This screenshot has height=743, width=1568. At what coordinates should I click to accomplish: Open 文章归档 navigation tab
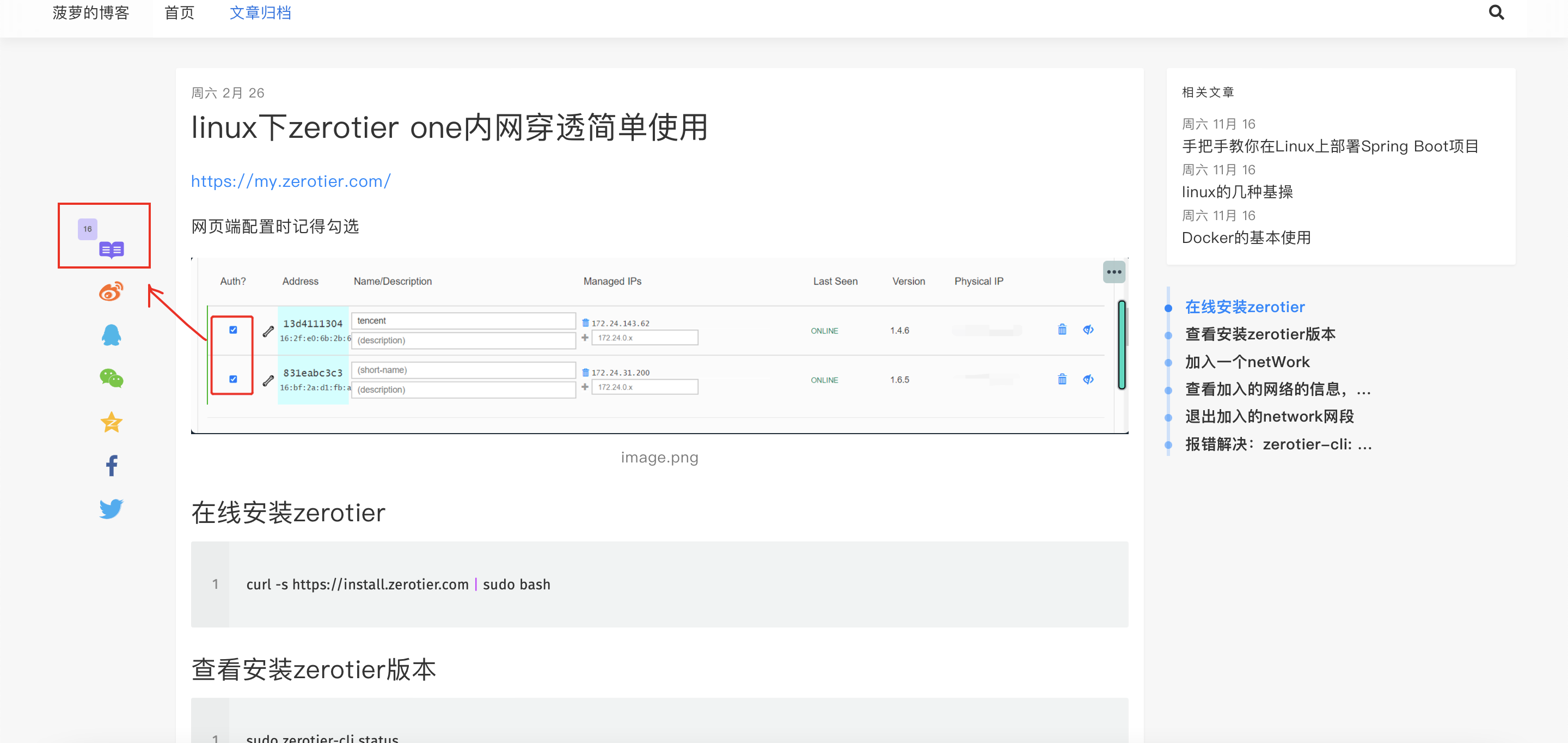pos(260,13)
